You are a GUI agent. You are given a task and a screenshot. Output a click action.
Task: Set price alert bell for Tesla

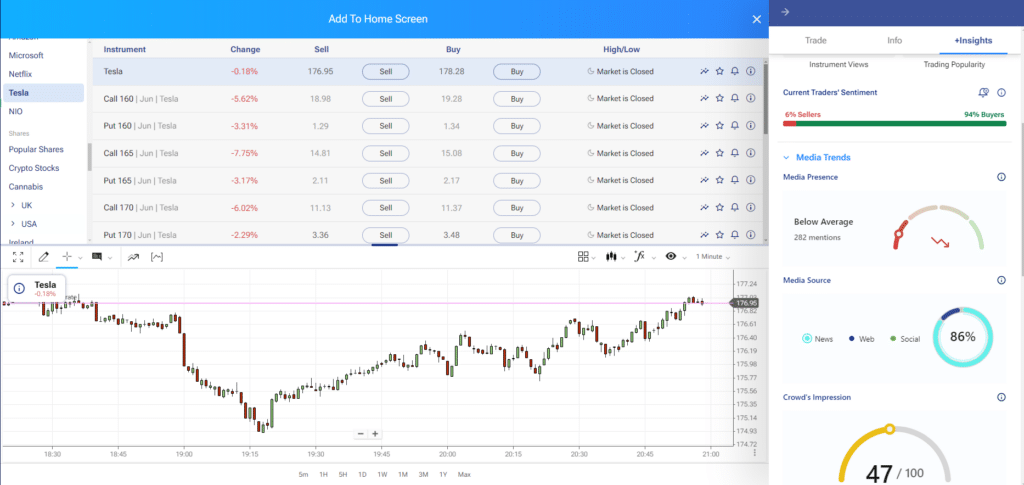(x=735, y=71)
